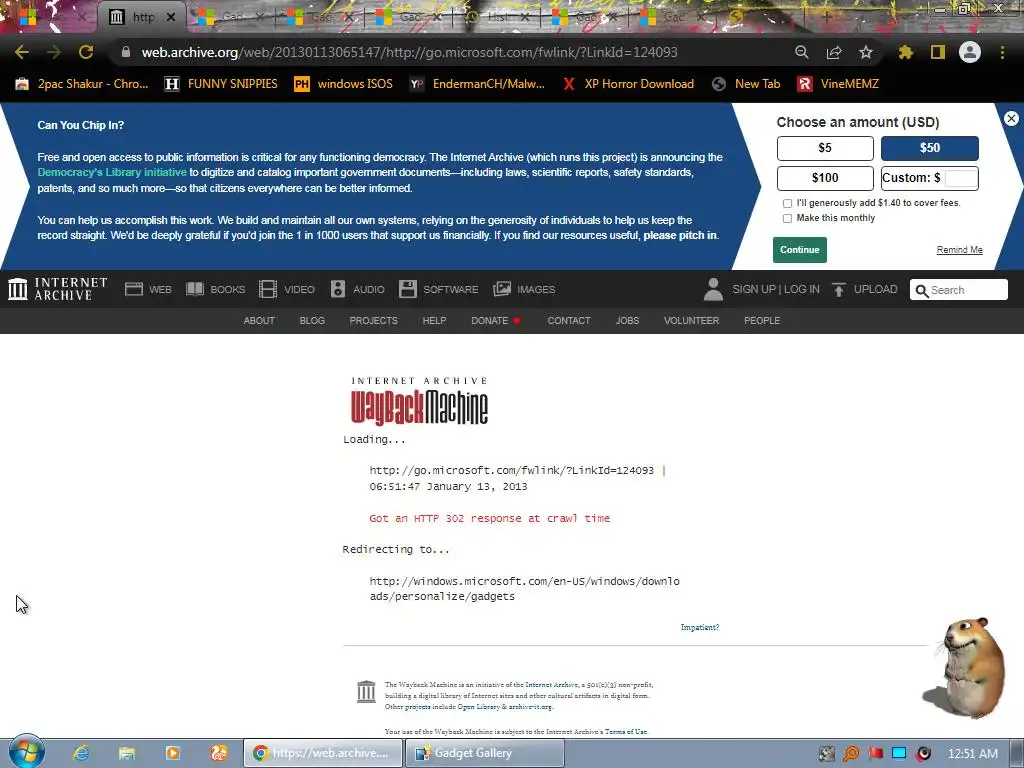
Task: Open Windows Media Player taskbar icon
Action: pos(172,753)
